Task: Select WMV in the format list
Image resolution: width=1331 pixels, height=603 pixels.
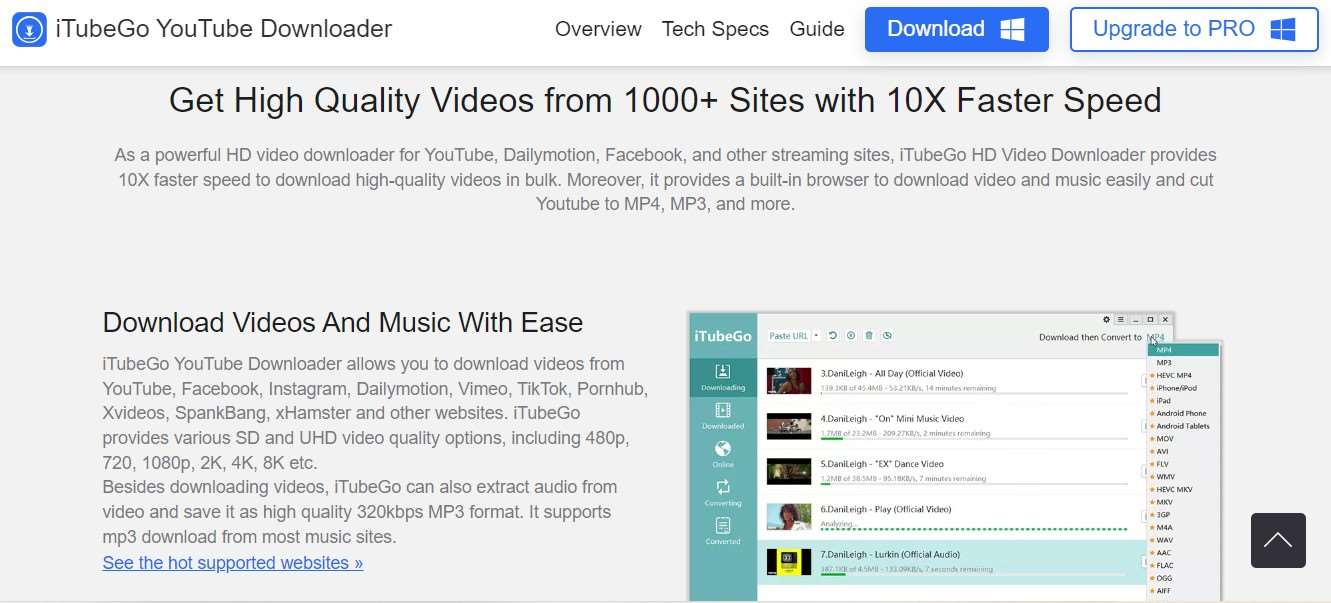Action: click(x=1165, y=477)
